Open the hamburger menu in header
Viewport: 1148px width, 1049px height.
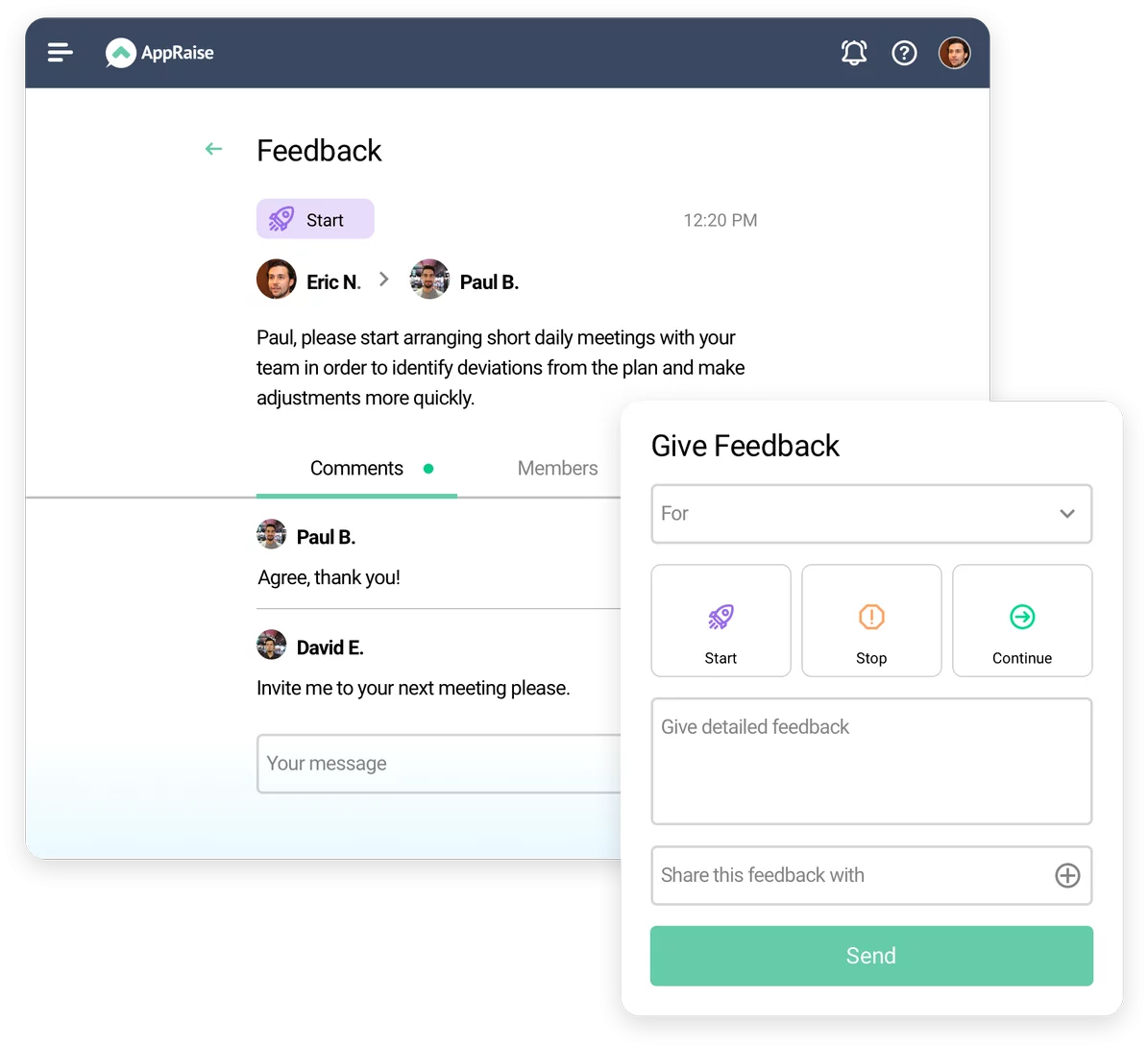60,53
